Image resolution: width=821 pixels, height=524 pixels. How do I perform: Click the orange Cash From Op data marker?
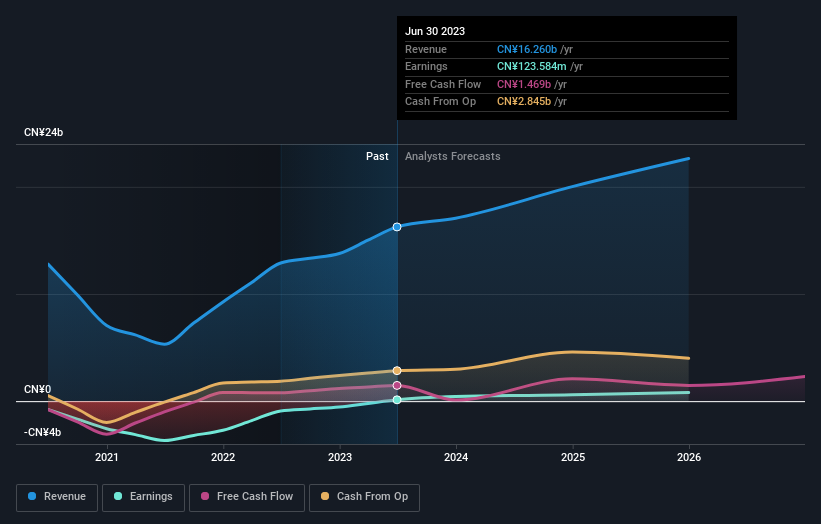click(397, 371)
